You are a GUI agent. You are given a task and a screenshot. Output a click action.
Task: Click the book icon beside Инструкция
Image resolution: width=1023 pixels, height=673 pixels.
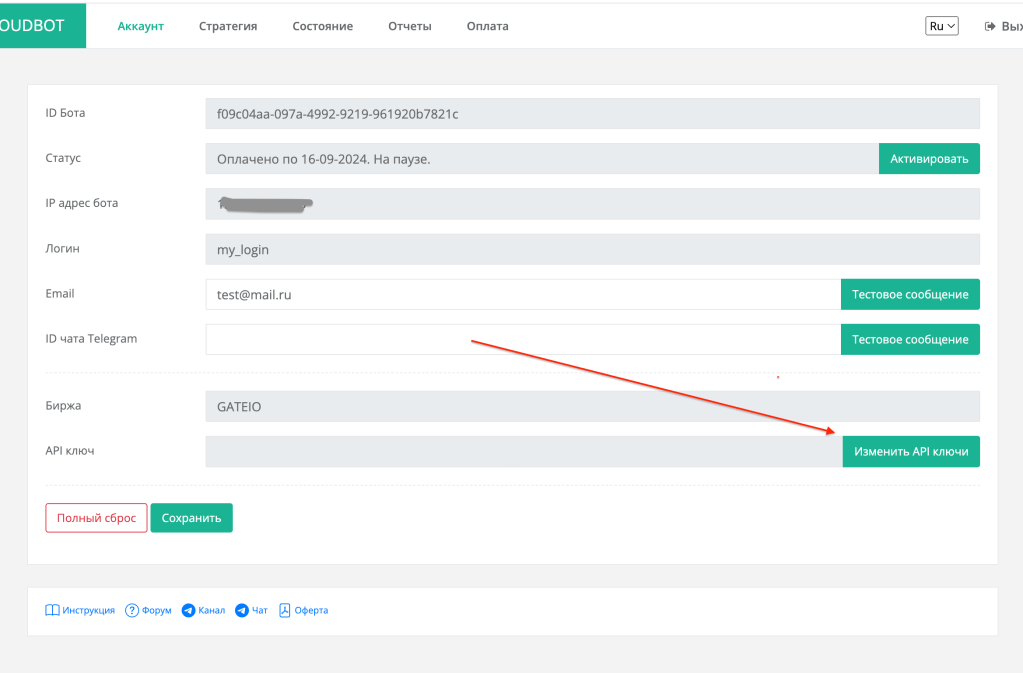click(53, 610)
